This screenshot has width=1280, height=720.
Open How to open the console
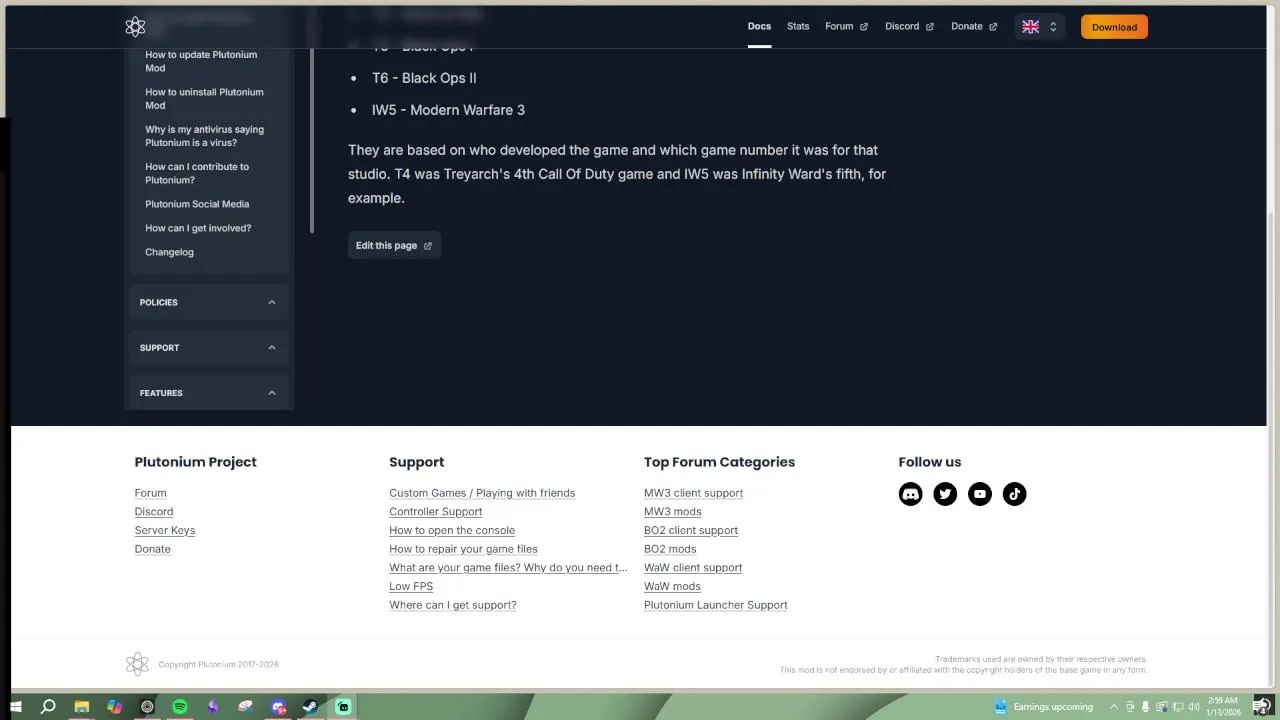pos(452,530)
